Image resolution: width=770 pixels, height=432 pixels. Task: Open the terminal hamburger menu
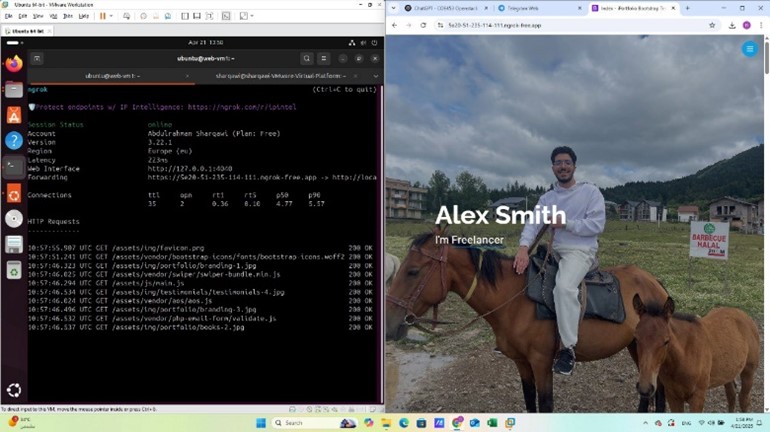point(327,59)
